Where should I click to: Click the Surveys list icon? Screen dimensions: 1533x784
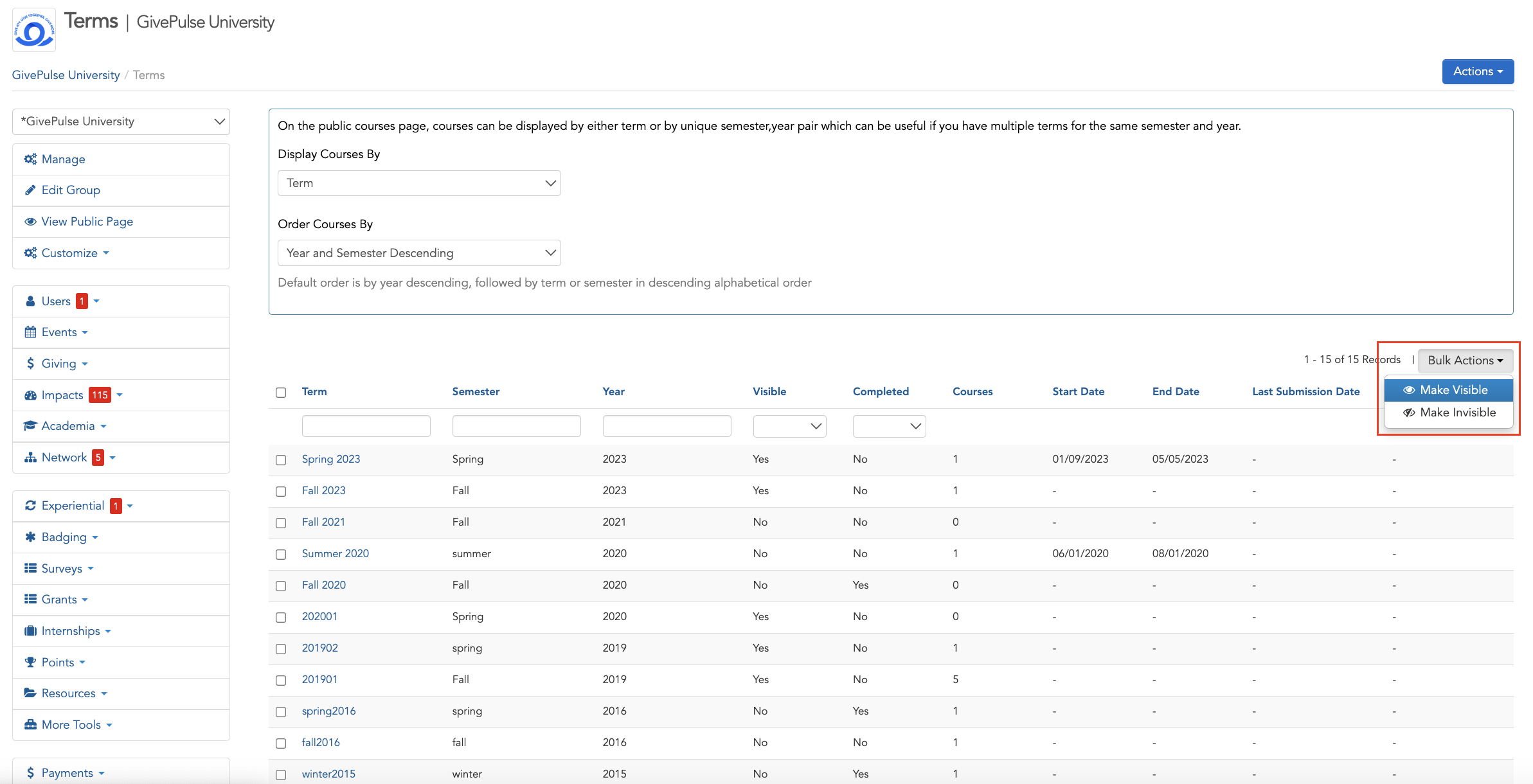[30, 568]
